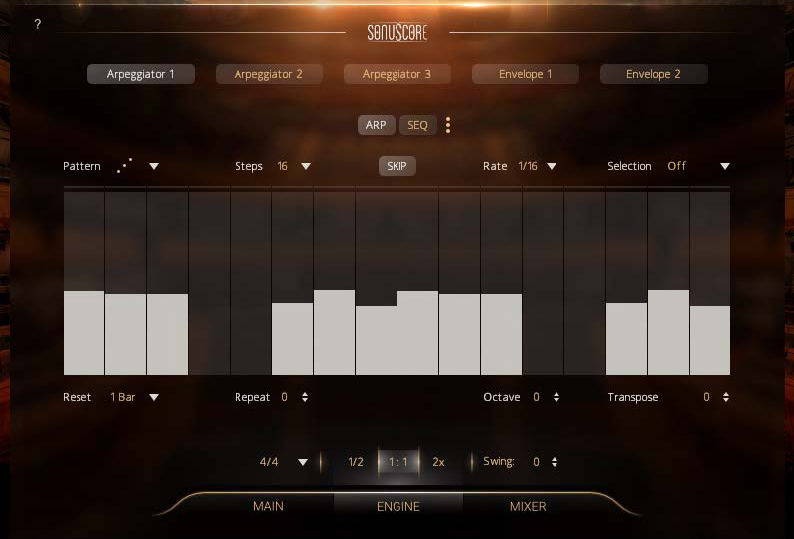Screen dimensions: 794x539
Task: Toggle the SKIP button
Action: tap(397, 166)
